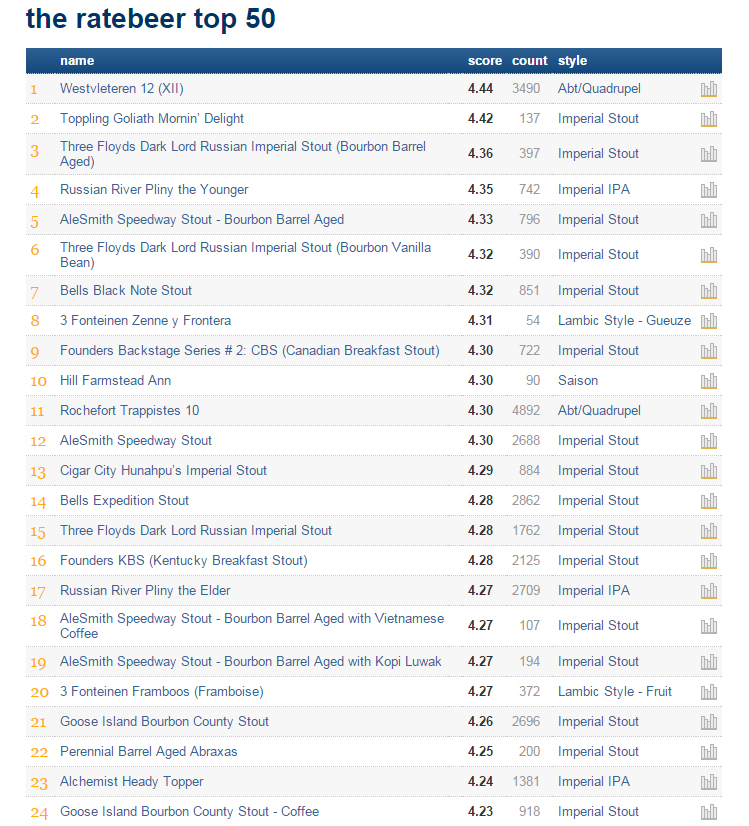
Task: Open the stats chart icon for Toppling Goliath Mornin' Delight
Action: (709, 119)
